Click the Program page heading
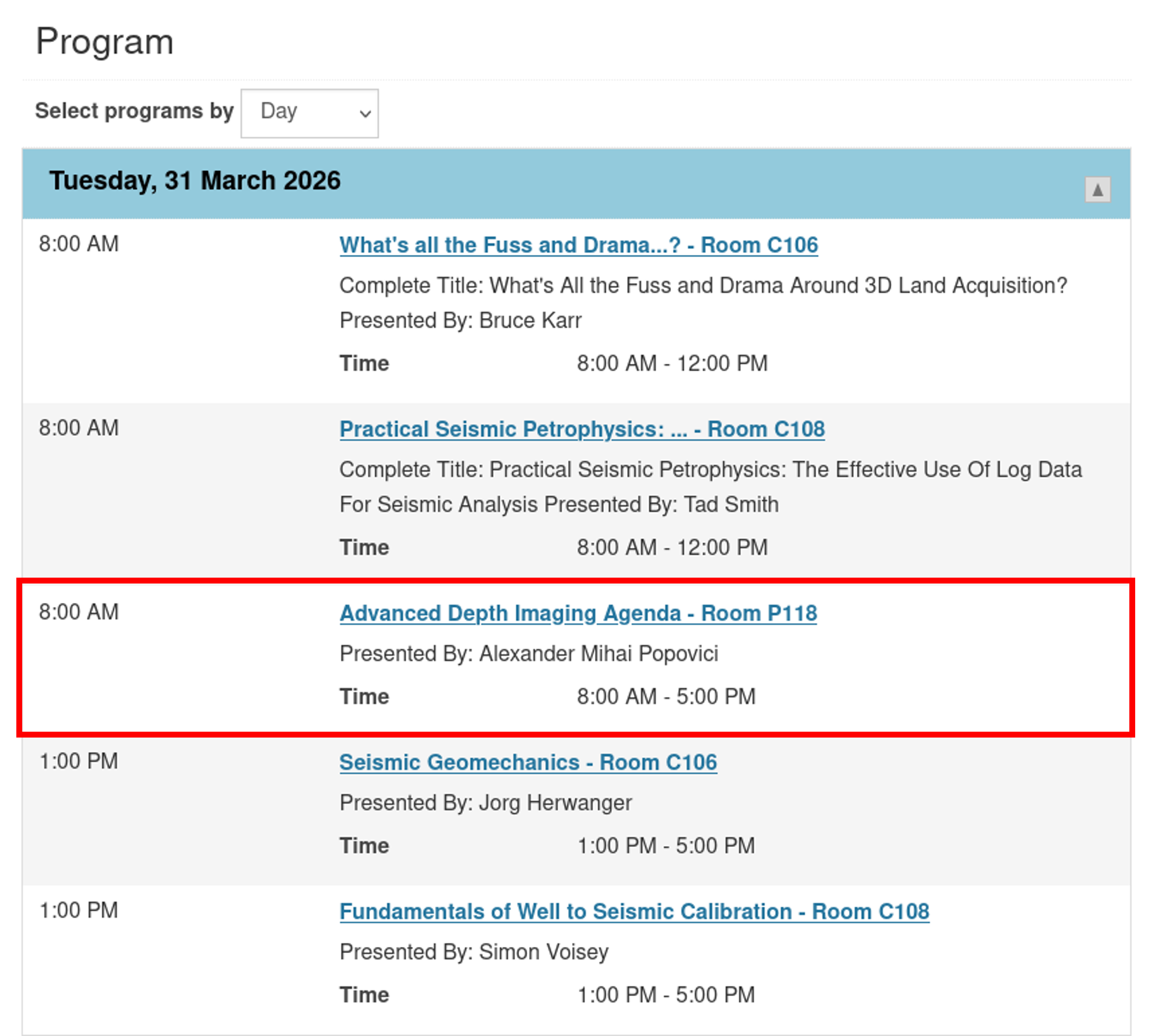Screen dimensions: 1149x1036 [x=104, y=41]
